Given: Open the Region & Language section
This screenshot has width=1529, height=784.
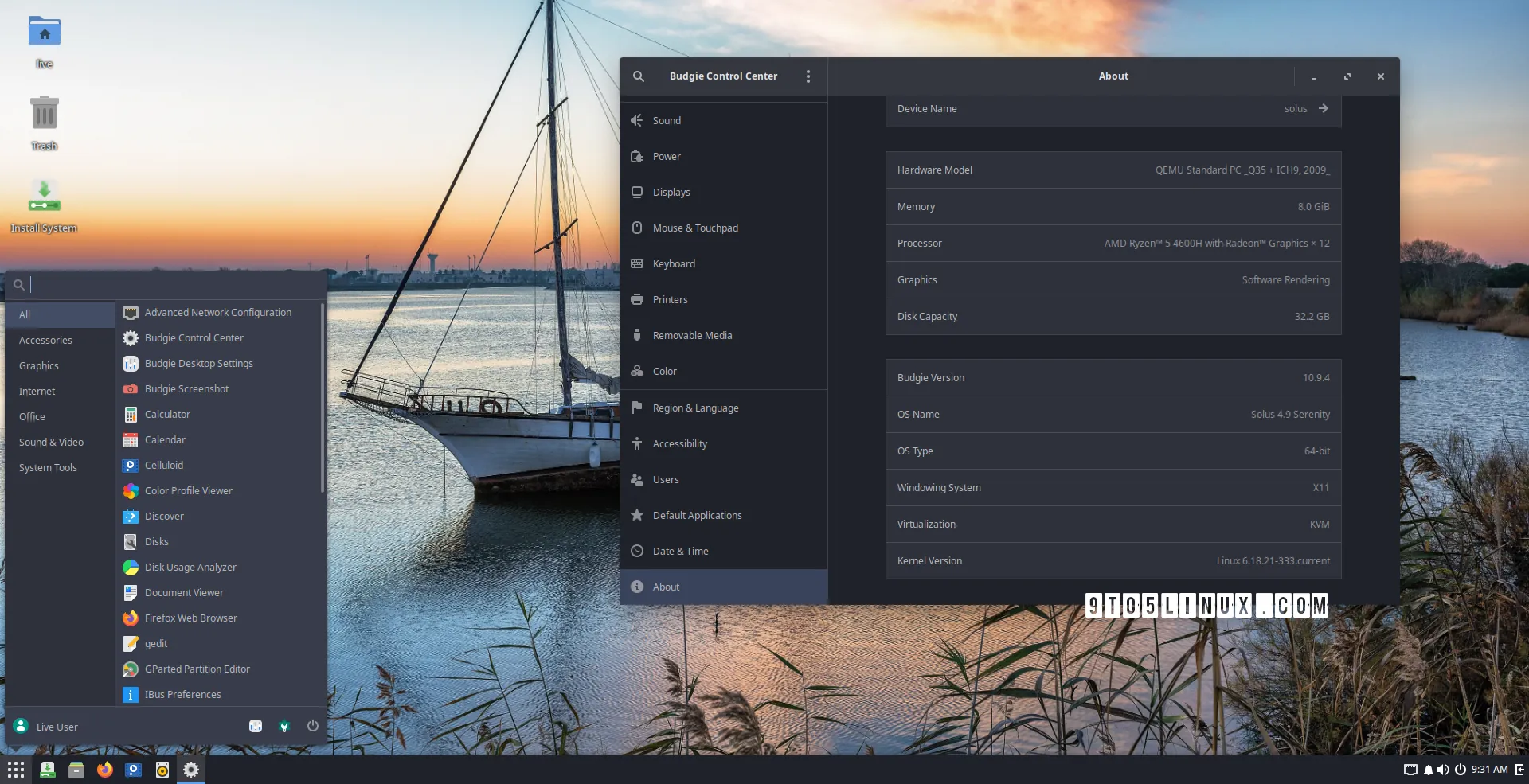Looking at the screenshot, I should click(695, 407).
